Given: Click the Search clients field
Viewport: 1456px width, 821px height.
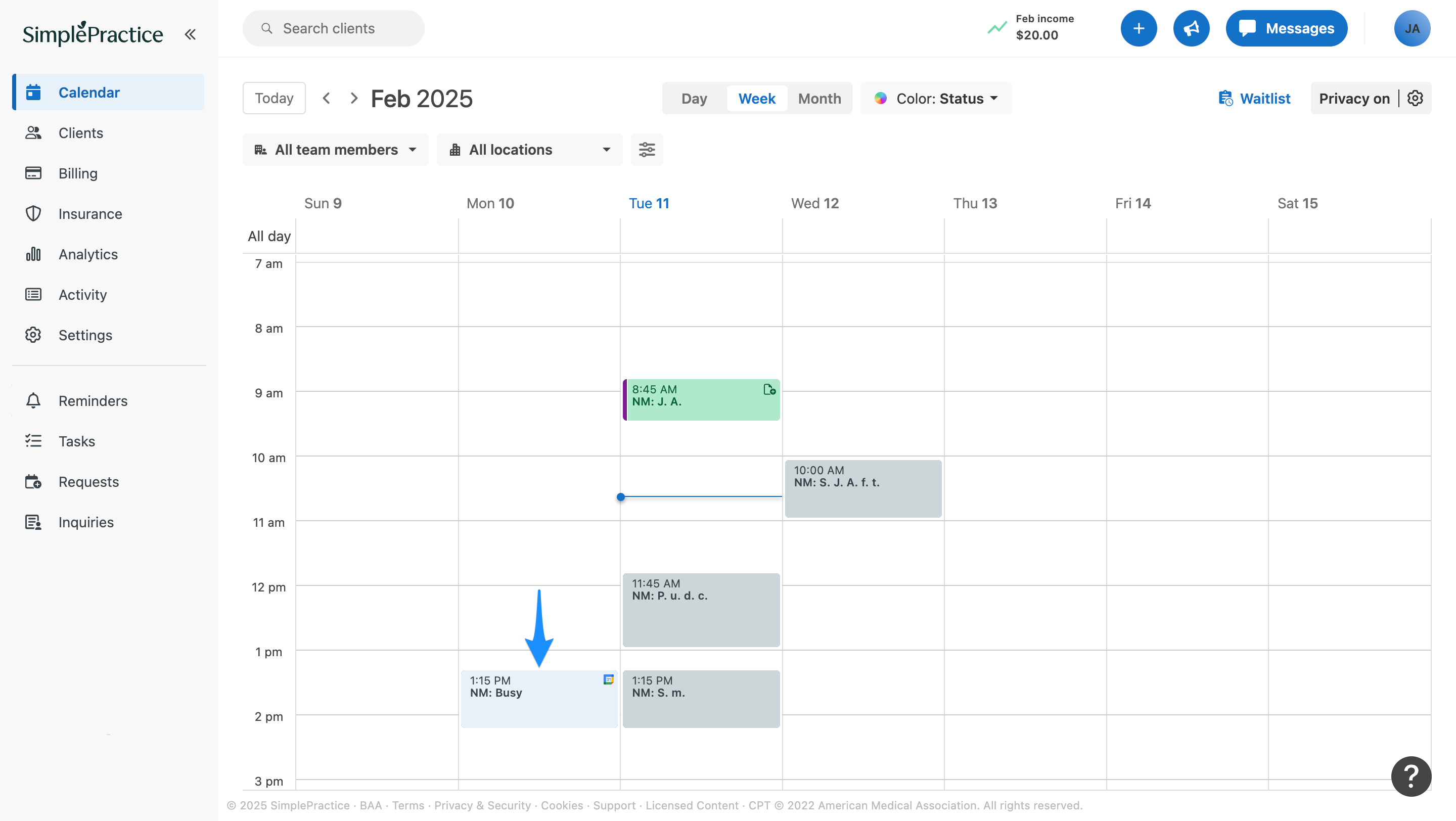Looking at the screenshot, I should pos(334,28).
